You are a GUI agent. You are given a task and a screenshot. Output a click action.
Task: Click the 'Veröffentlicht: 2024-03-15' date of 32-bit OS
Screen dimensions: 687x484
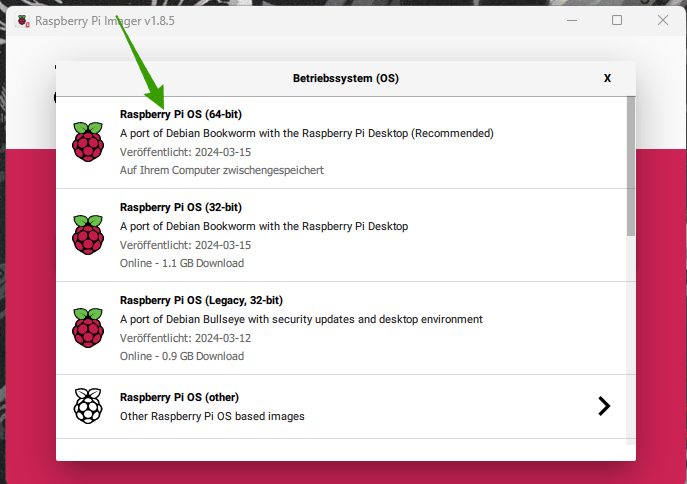click(185, 245)
